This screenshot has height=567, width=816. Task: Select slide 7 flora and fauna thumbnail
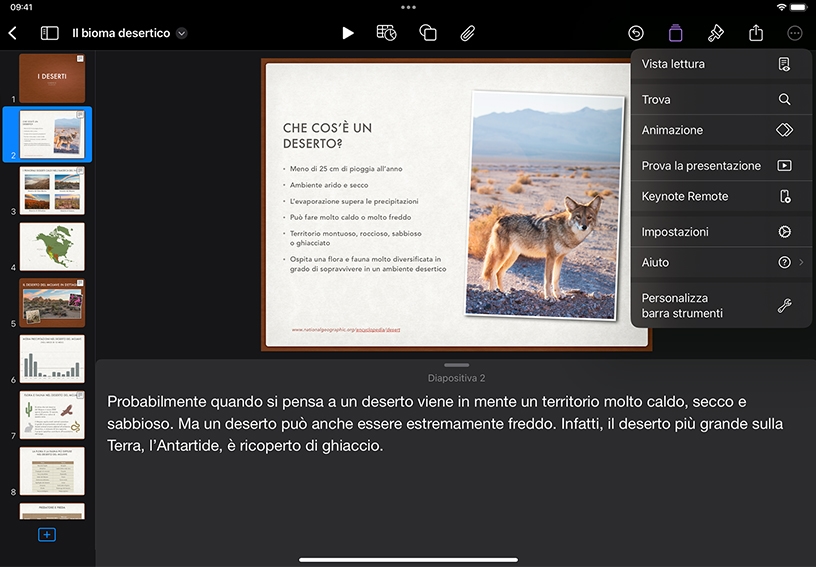(52, 415)
